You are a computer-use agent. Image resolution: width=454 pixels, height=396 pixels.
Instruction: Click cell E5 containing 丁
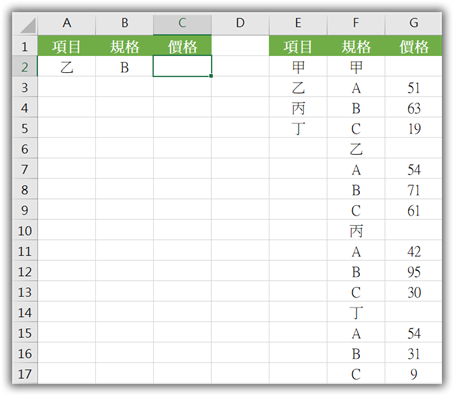298,128
